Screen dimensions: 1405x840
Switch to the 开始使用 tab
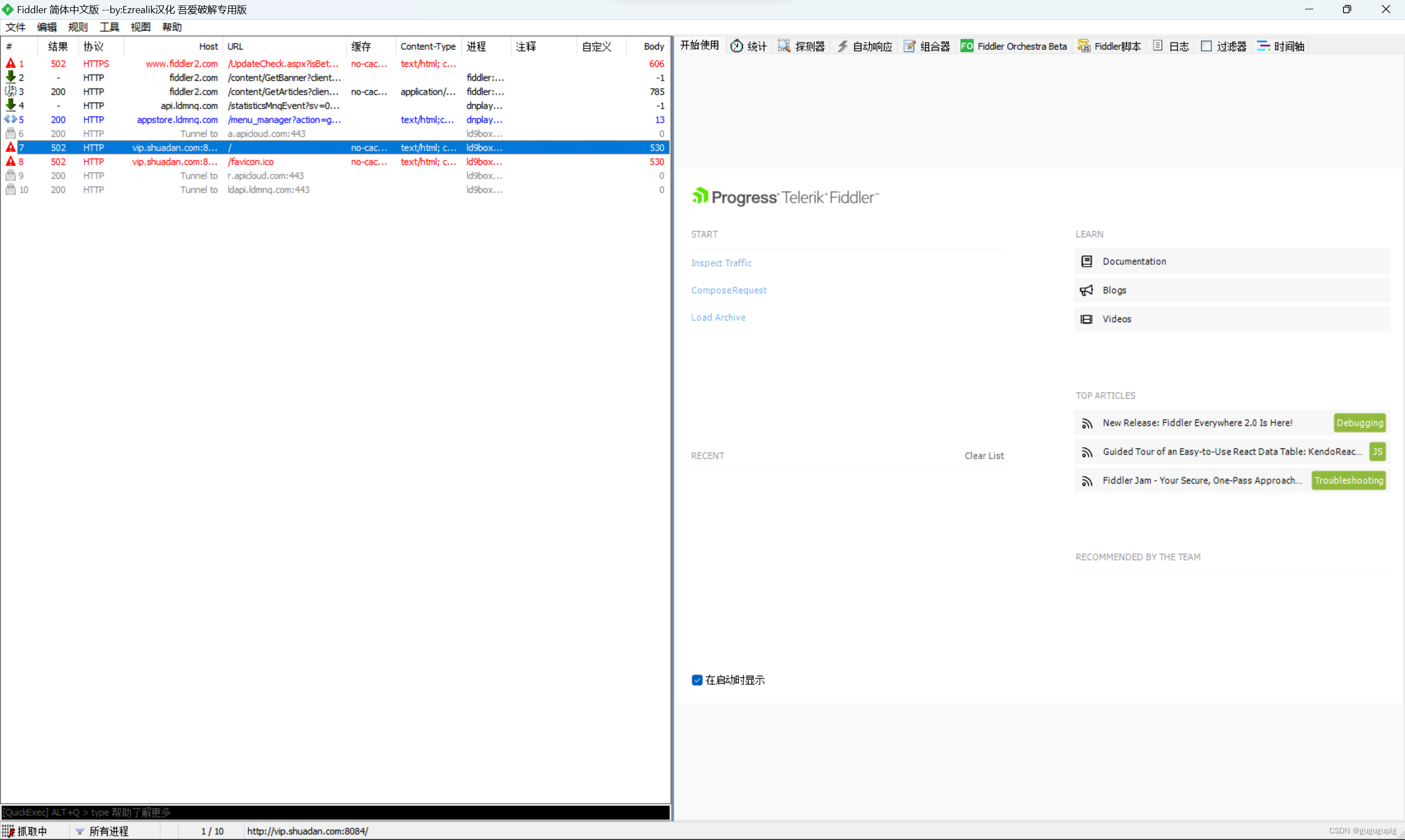(699, 45)
